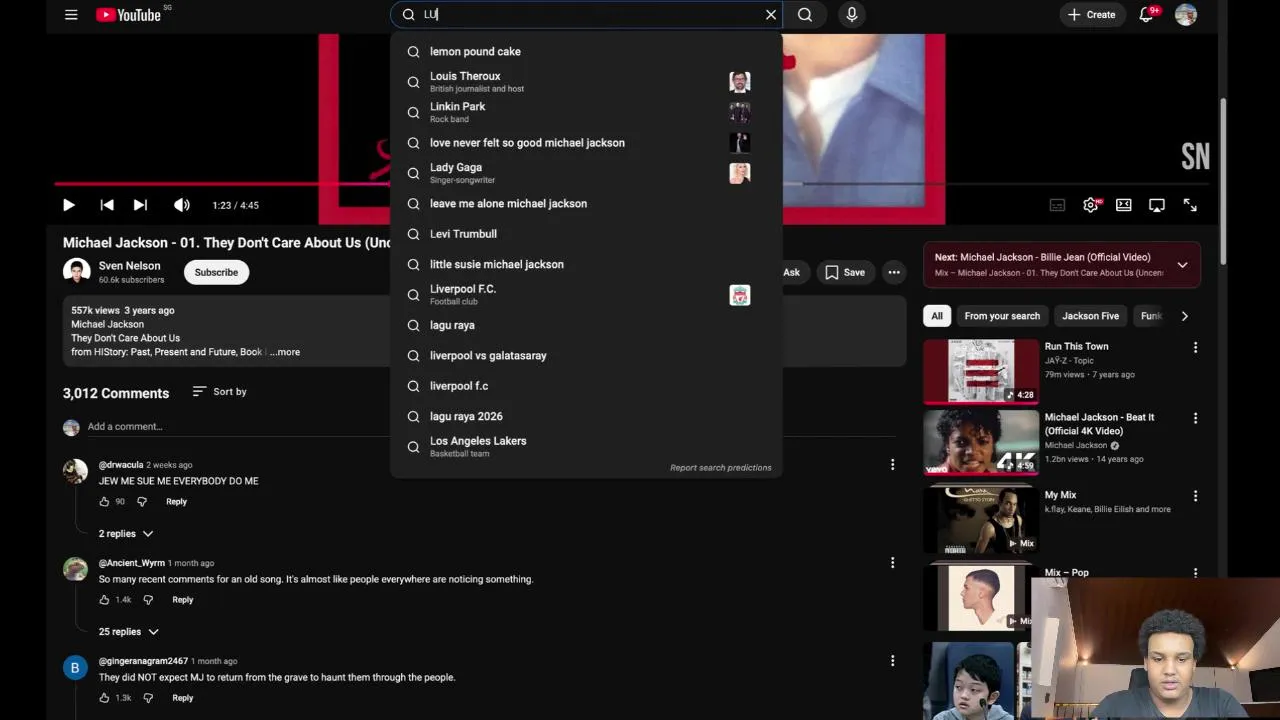The image size is (1280, 720).
Task: Expand '25 replies' thread
Action: point(129,632)
